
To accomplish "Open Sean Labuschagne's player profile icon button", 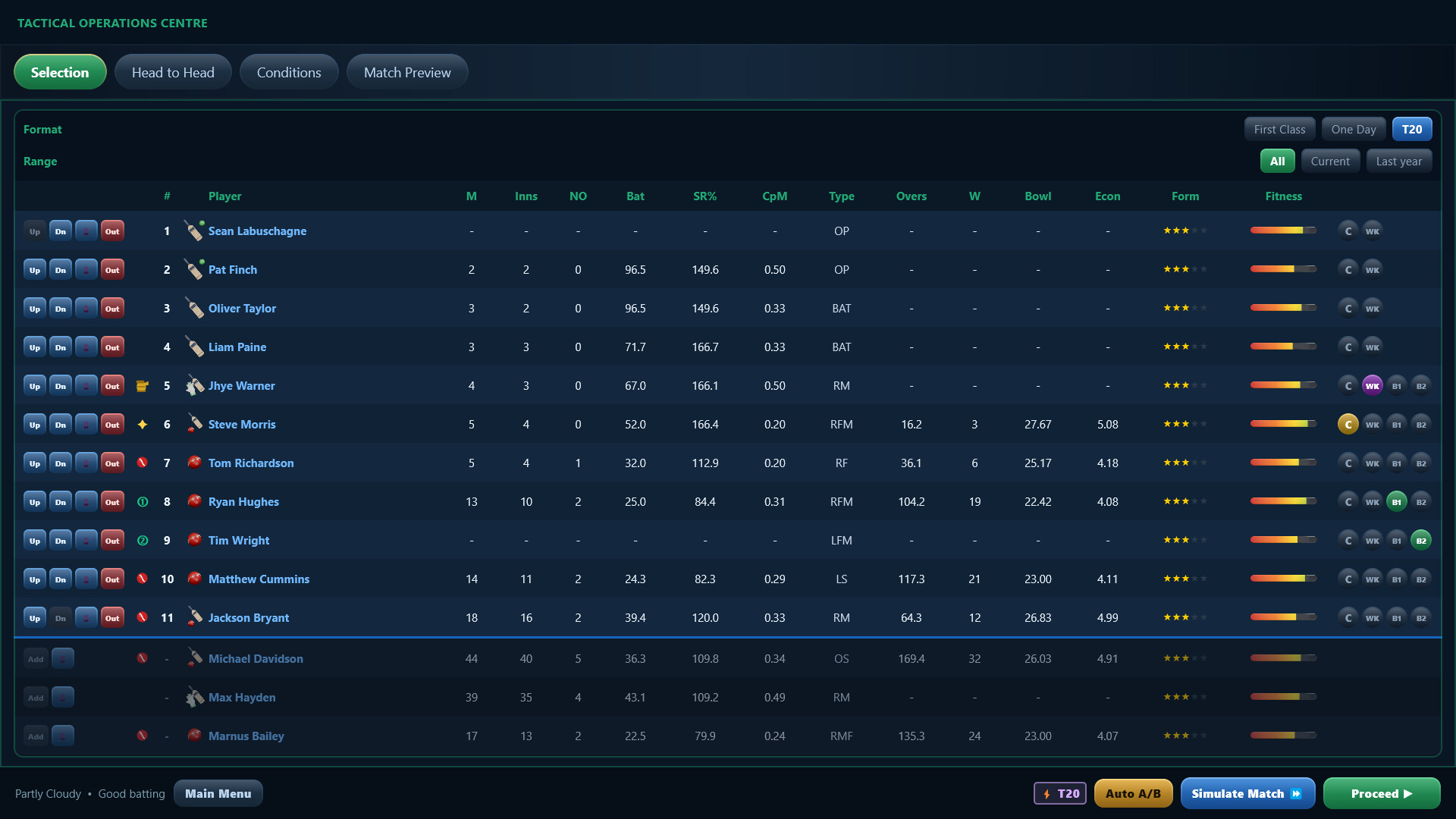I will (86, 231).
